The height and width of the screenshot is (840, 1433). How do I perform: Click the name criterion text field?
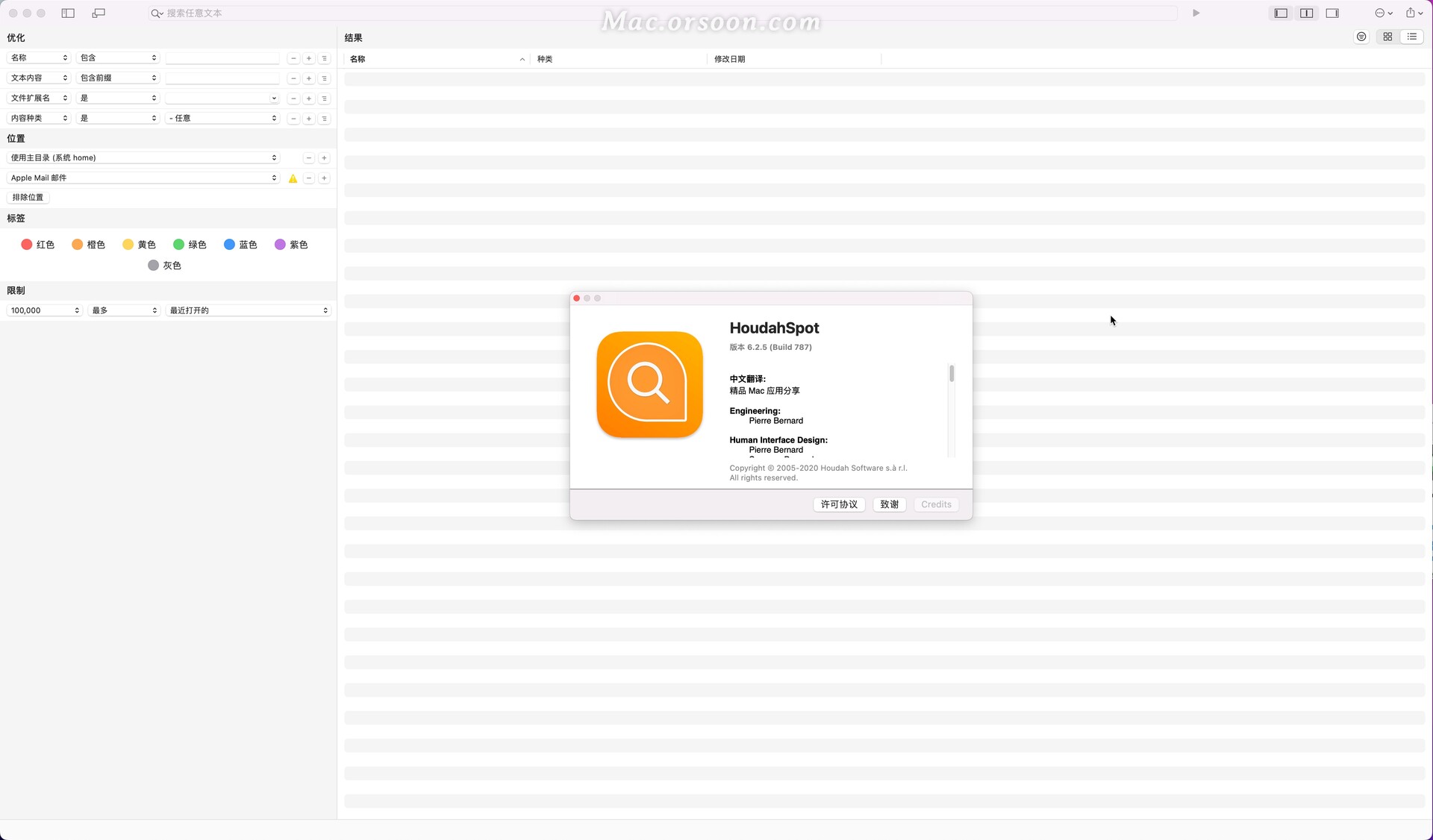click(x=222, y=58)
